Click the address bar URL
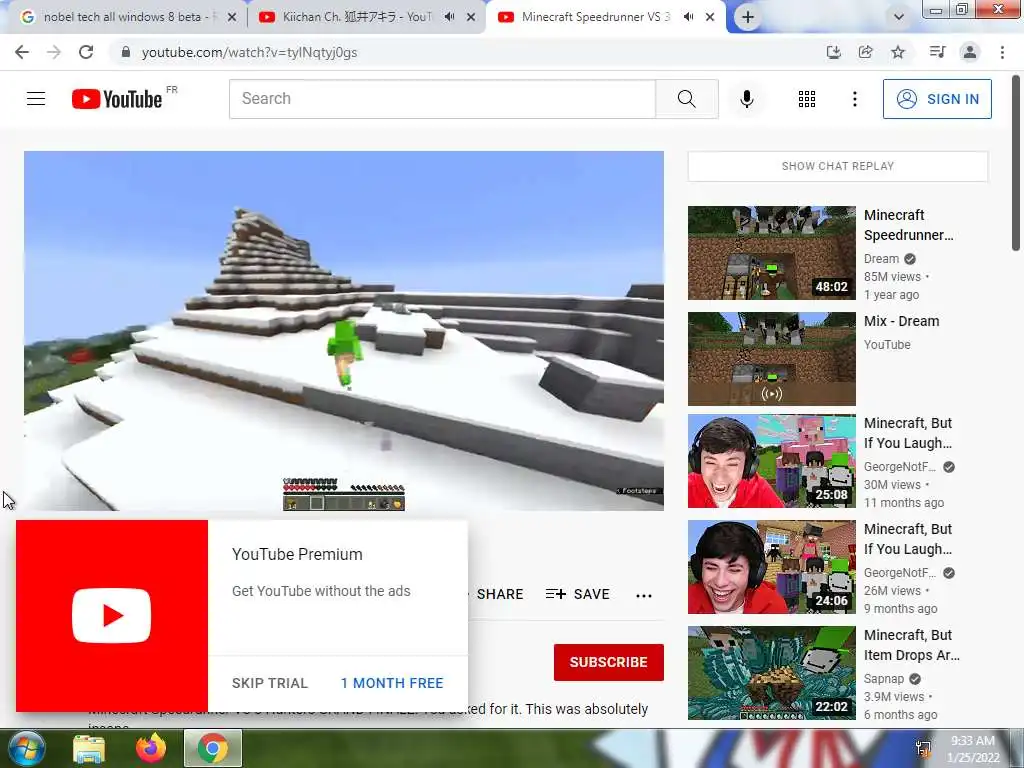1024x768 pixels. (249, 52)
